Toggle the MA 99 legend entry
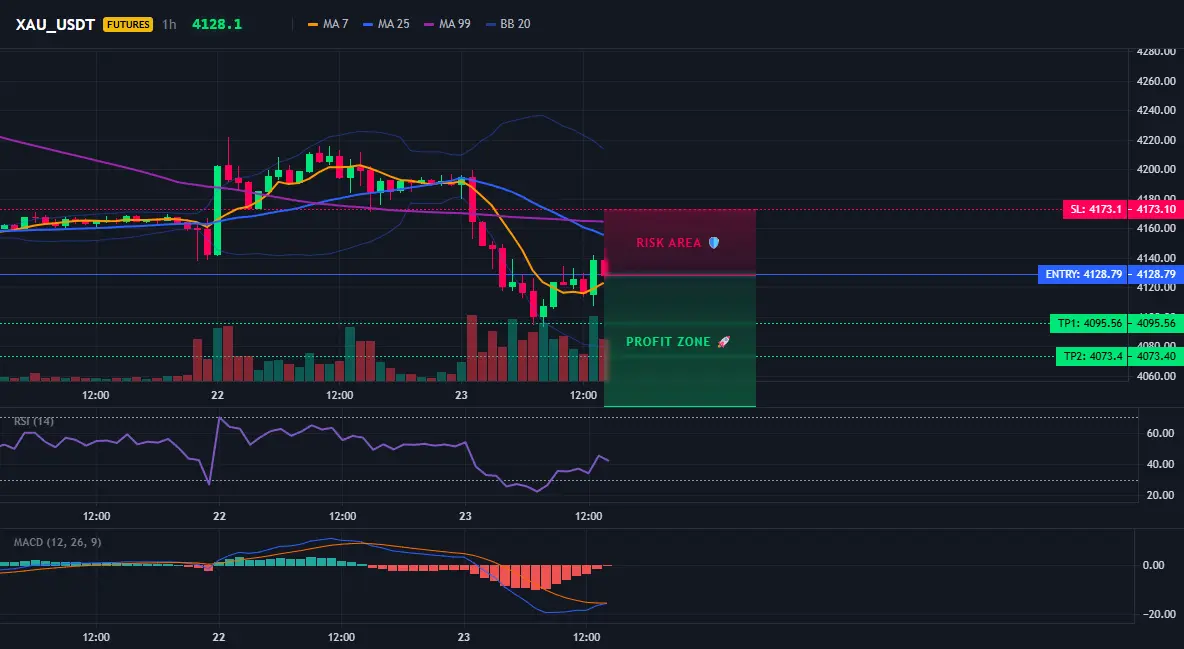 pos(448,24)
